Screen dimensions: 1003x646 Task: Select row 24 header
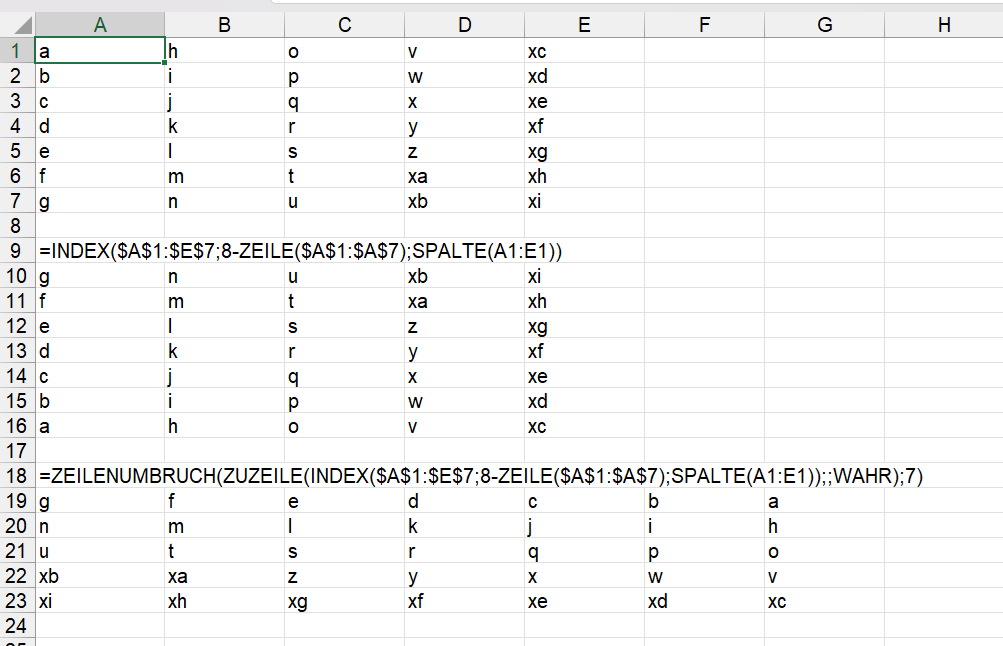17,626
